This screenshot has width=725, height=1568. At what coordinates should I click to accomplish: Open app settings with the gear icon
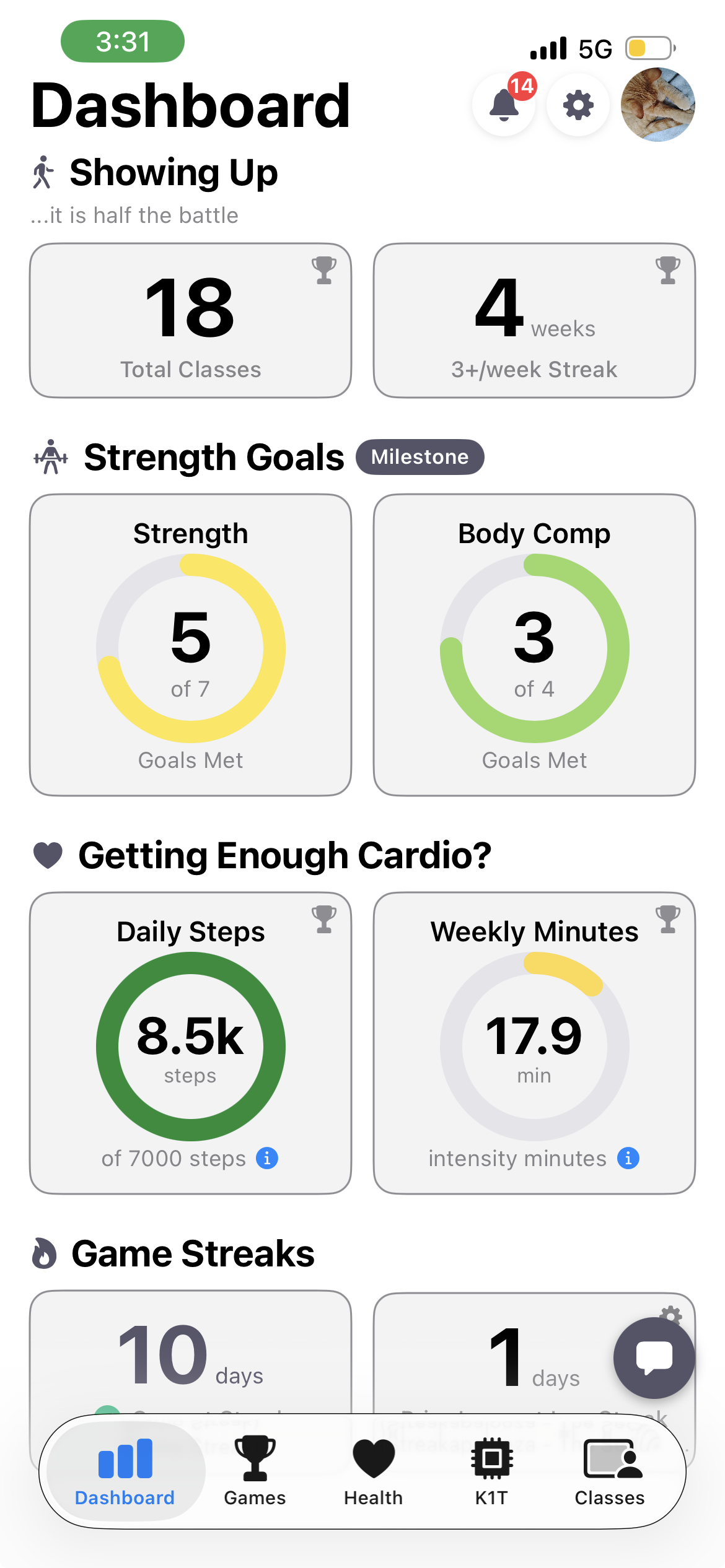[x=578, y=105]
